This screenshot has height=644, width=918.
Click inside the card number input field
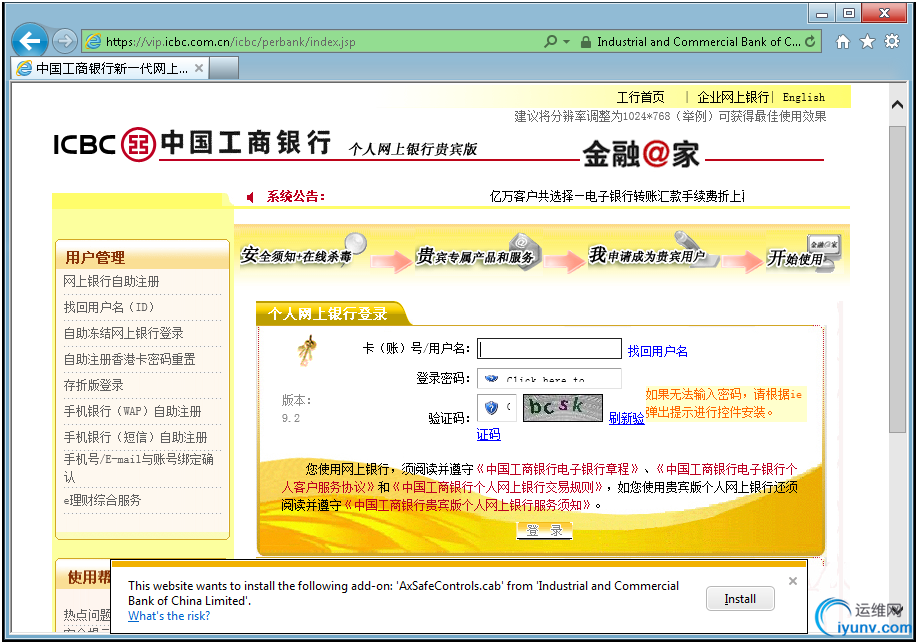pyautogui.click(x=549, y=348)
